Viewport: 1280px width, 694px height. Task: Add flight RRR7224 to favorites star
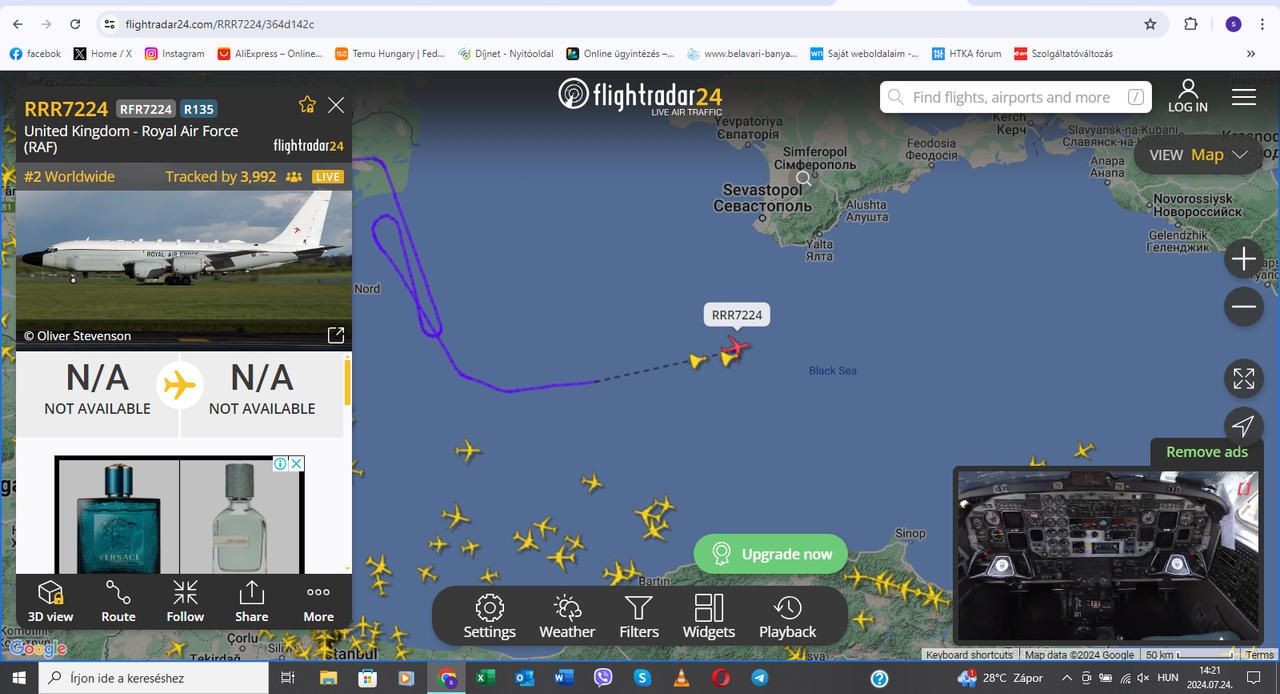pyautogui.click(x=307, y=105)
